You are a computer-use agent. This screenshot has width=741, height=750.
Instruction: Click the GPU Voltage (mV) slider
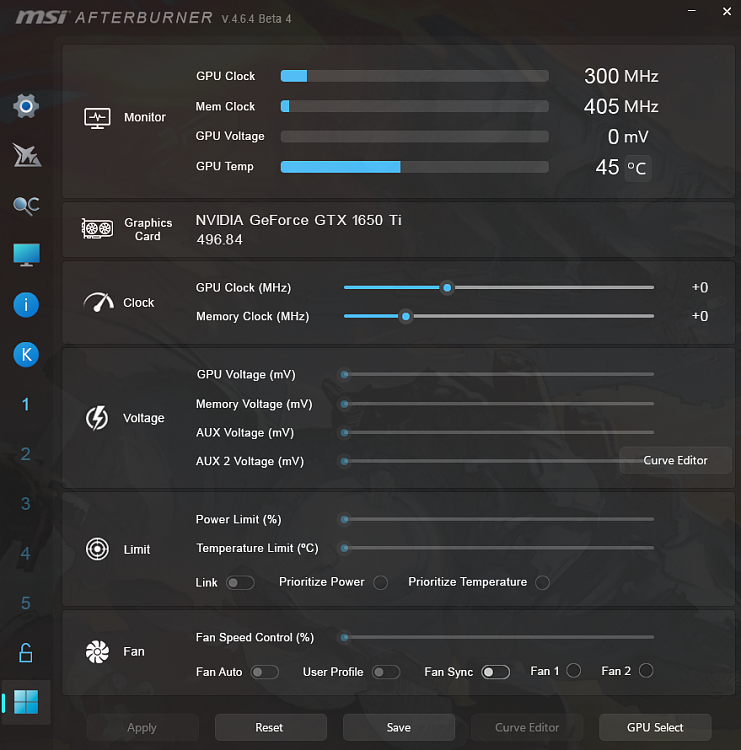click(x=498, y=374)
